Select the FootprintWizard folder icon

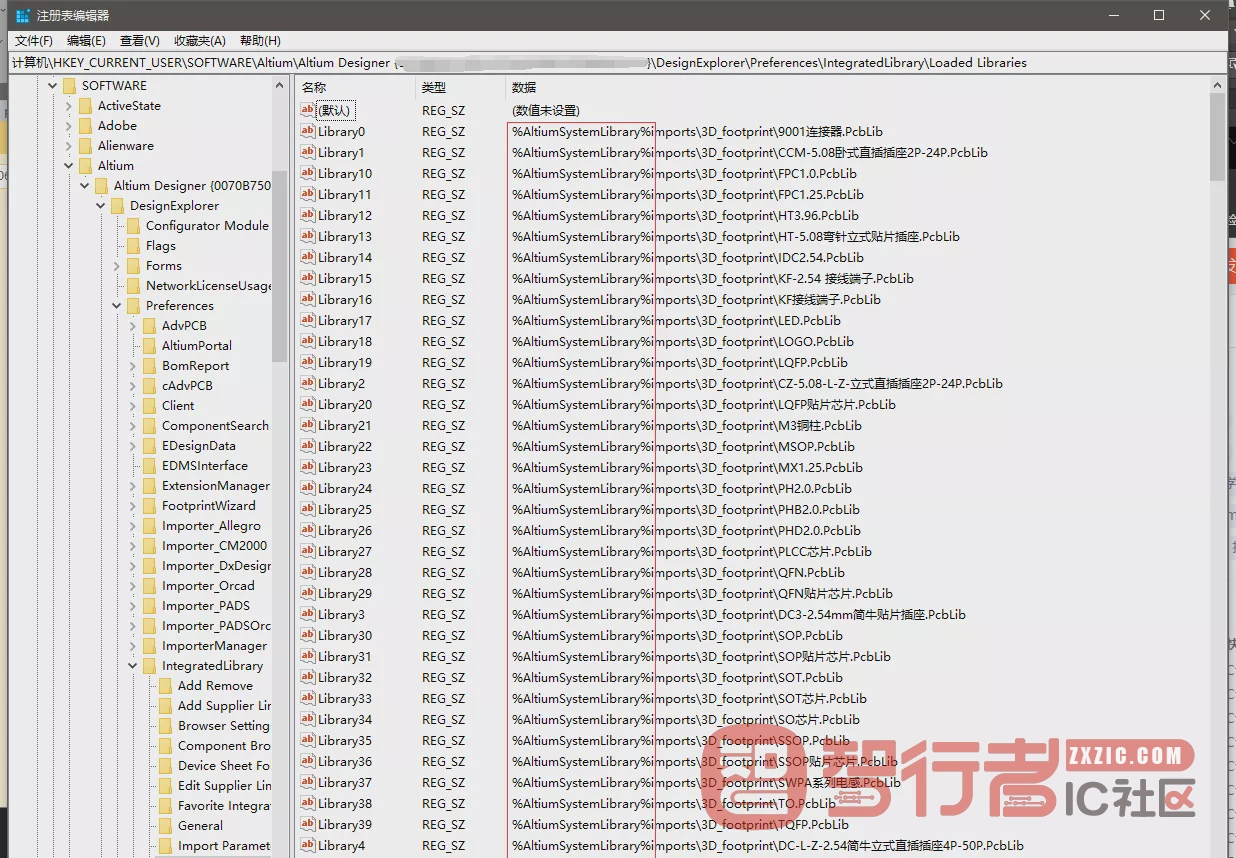(150, 506)
